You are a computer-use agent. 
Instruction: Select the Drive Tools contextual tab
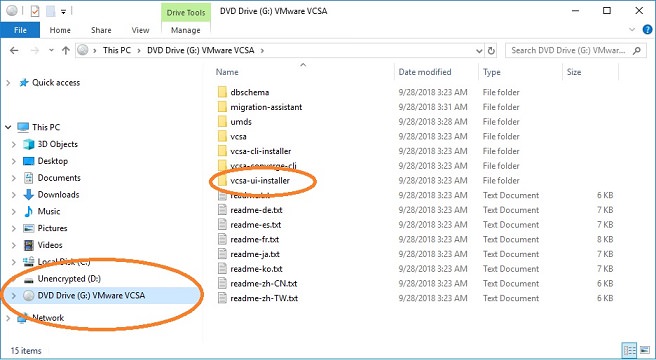186,13
